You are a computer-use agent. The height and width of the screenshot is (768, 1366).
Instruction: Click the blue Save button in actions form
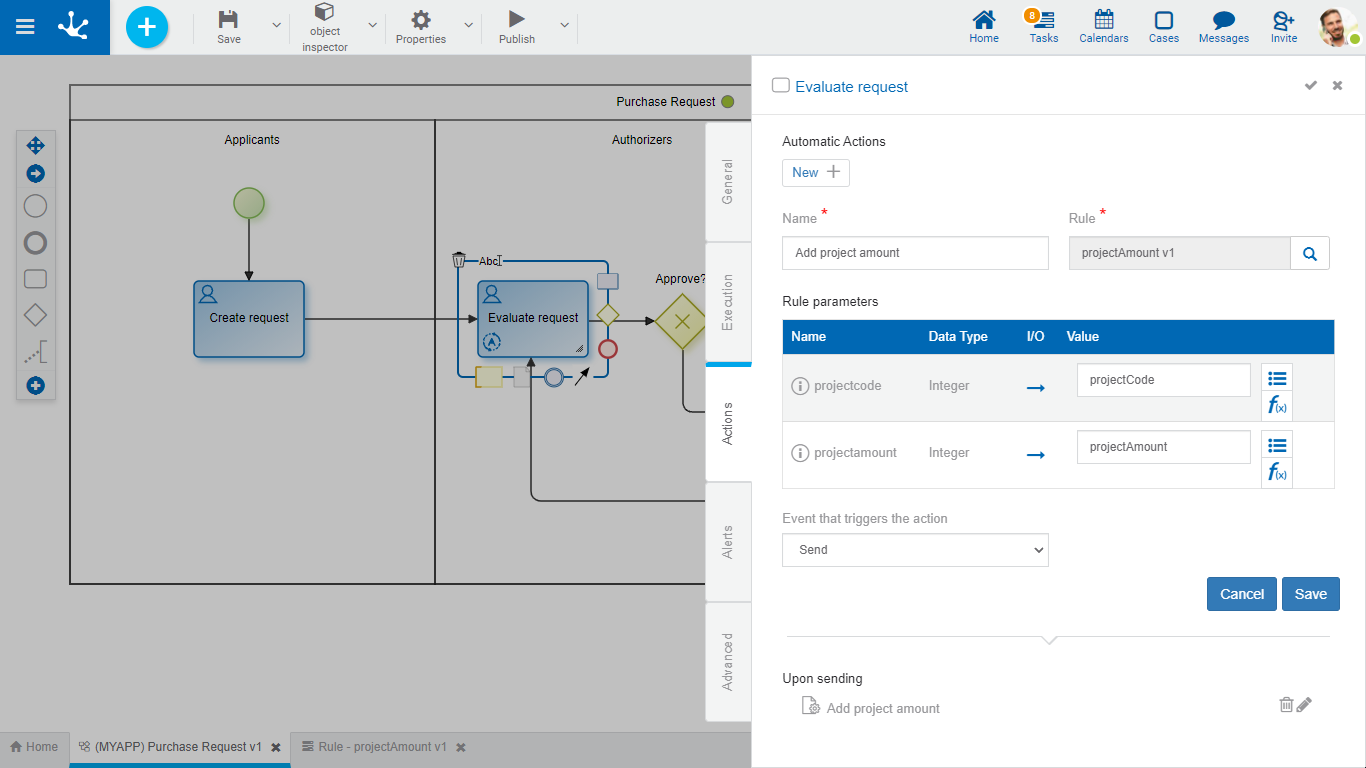[1310, 594]
